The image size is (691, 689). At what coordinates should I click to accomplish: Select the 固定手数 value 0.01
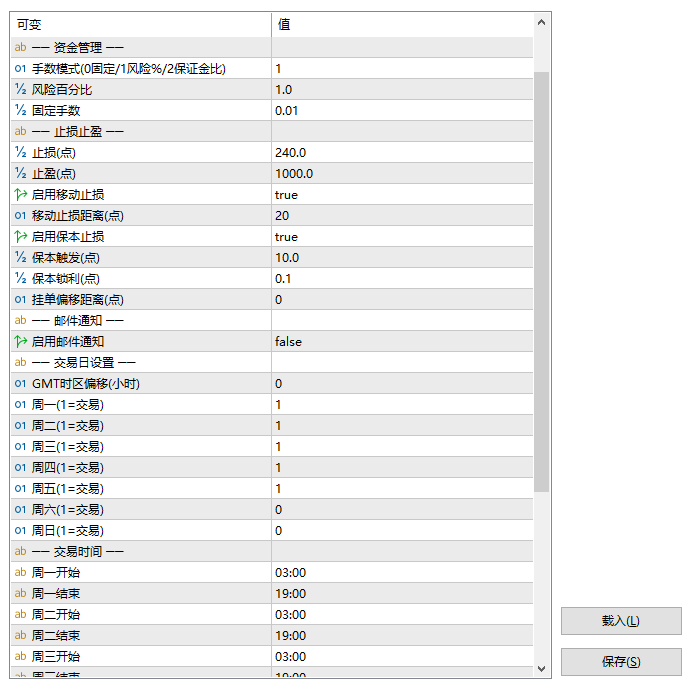[286, 111]
